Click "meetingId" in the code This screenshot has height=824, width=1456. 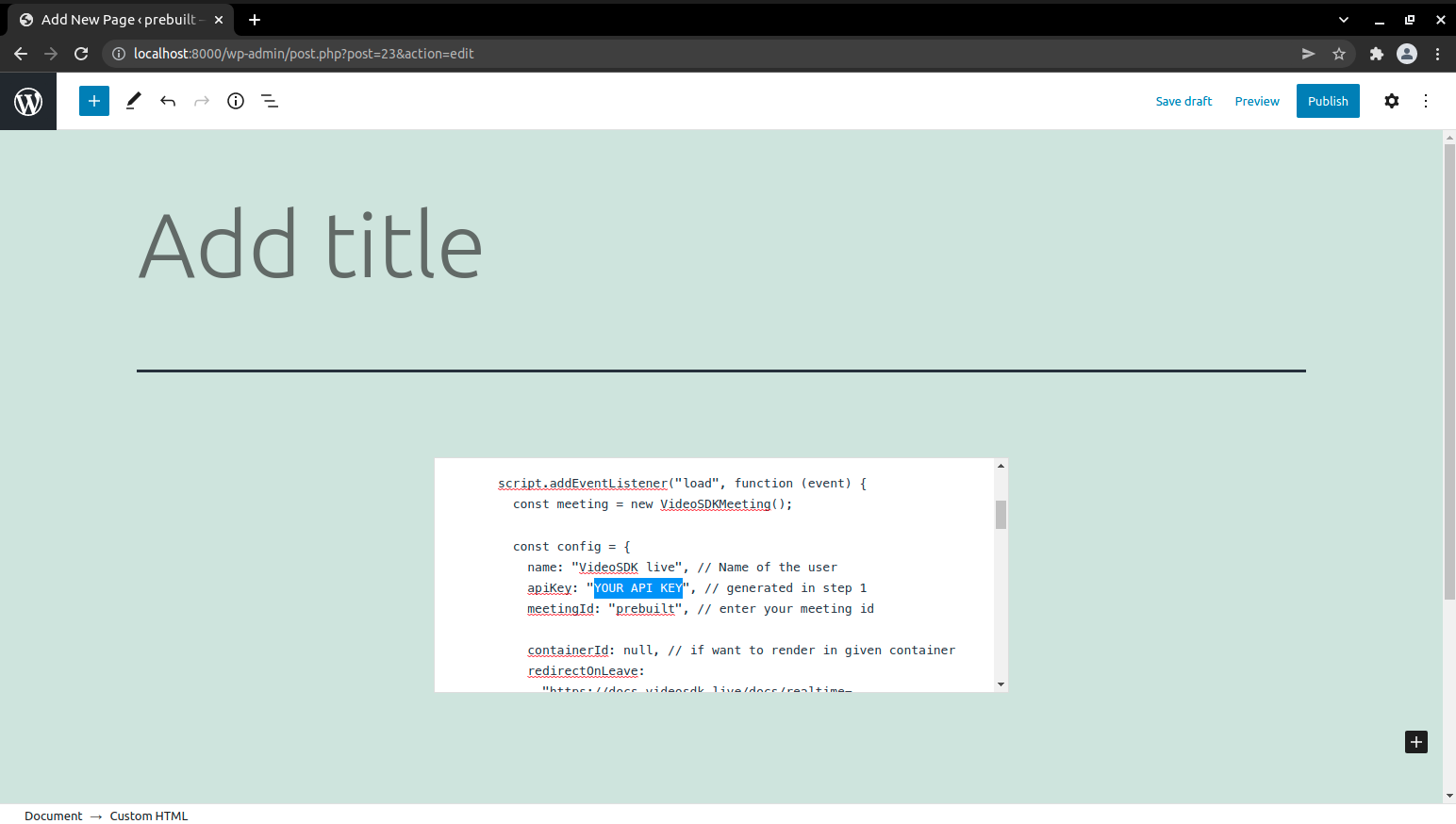pos(560,609)
